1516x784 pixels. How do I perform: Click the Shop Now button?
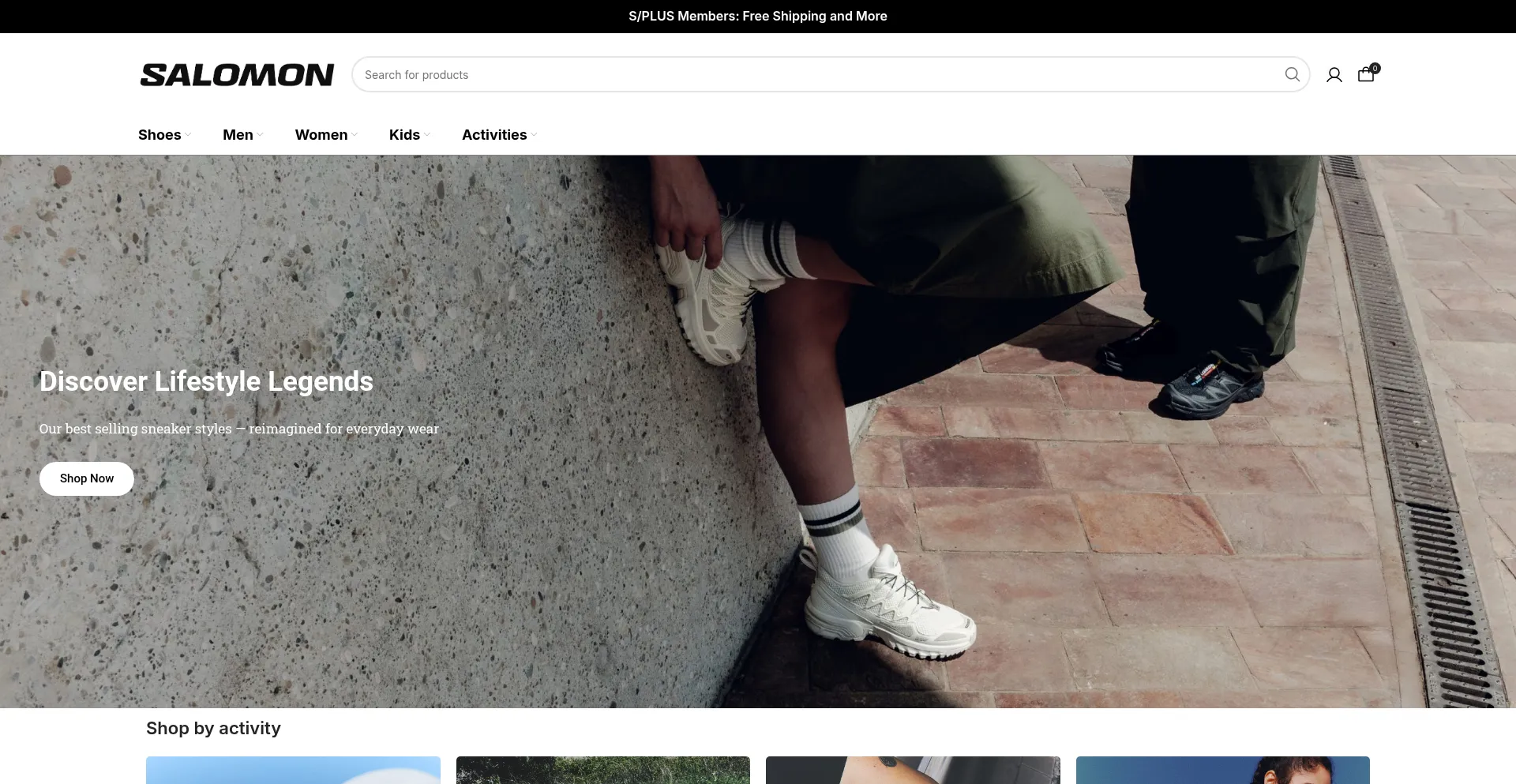click(87, 478)
